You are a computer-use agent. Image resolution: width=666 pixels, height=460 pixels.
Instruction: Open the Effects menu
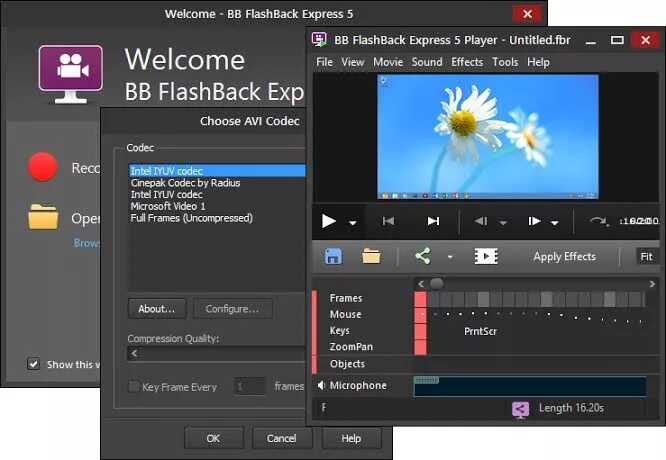point(467,62)
